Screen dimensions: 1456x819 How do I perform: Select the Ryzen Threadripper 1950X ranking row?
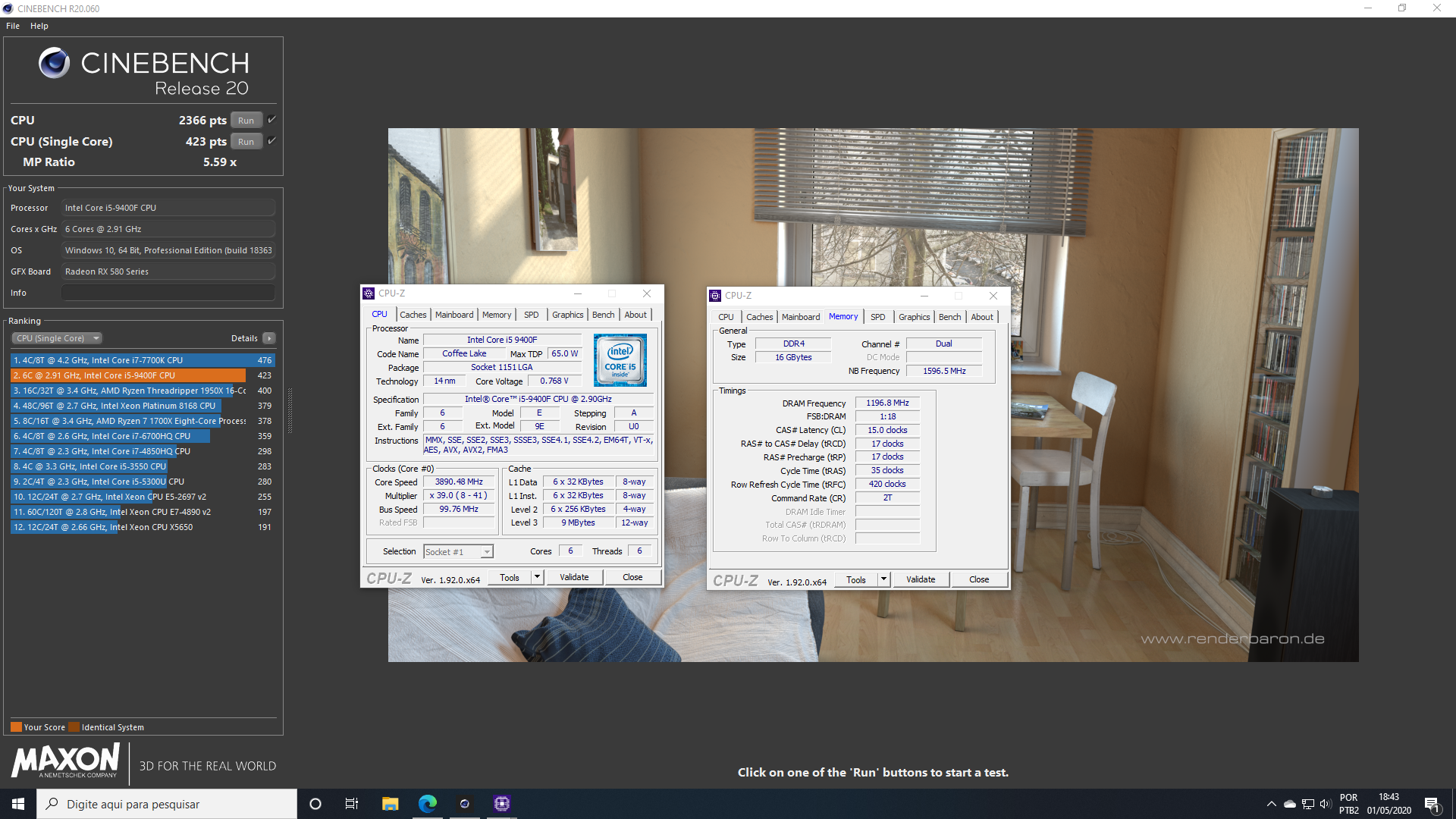(143, 391)
